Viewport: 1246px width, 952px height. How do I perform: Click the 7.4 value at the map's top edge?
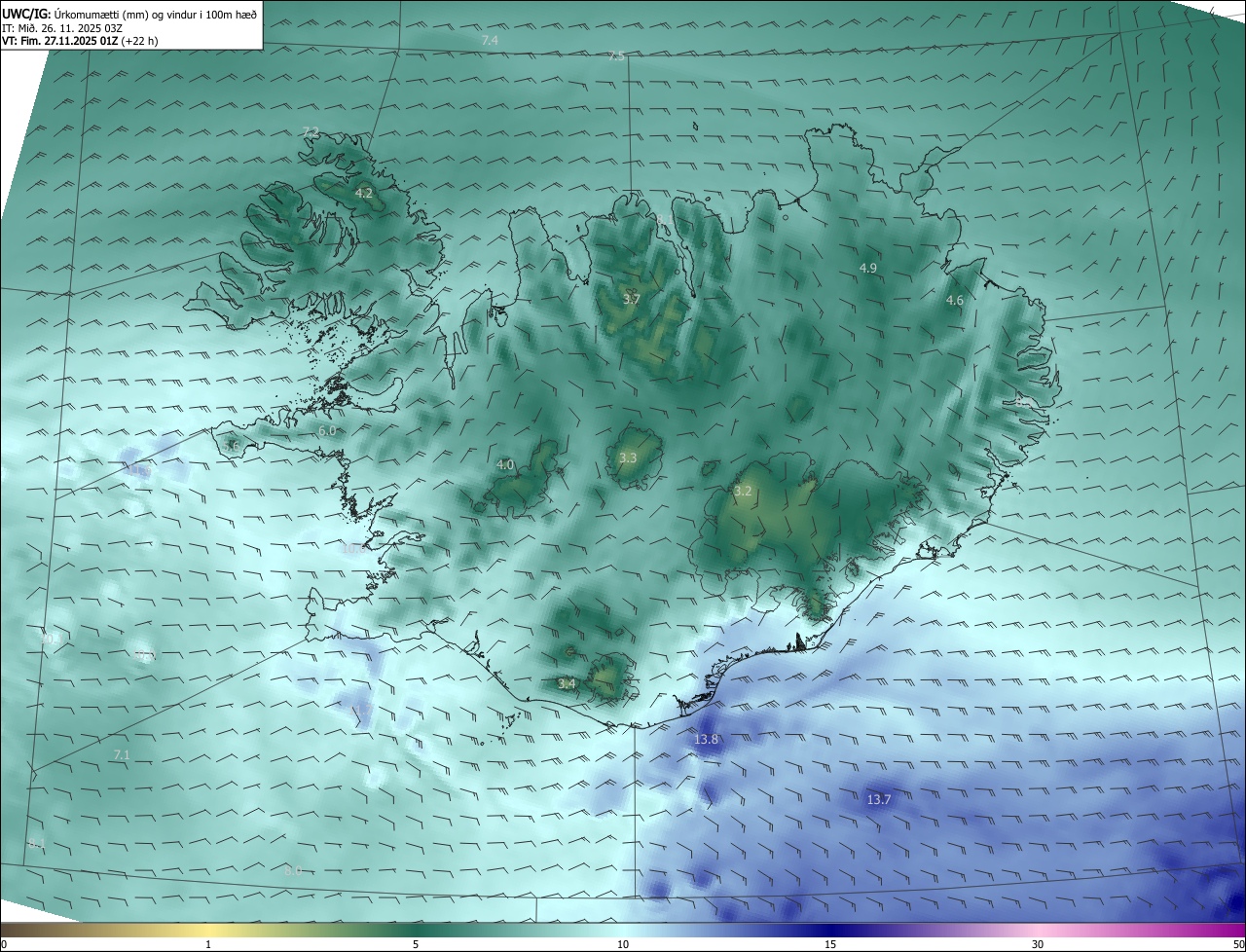(490, 41)
